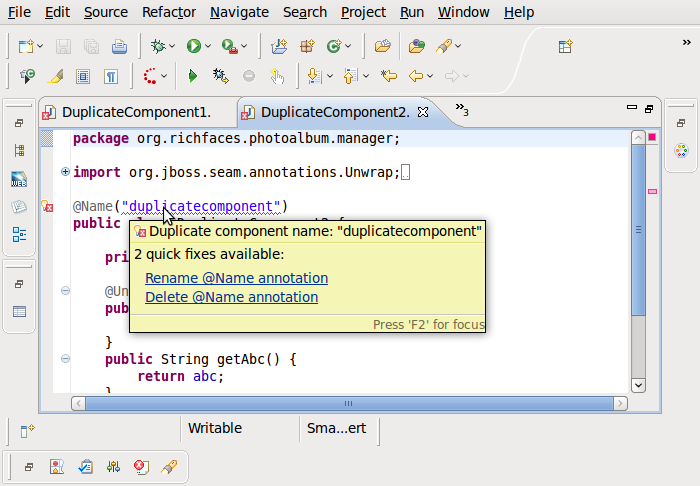700x486 pixels.
Task: Click the Print icon in the toolbar
Action: pyautogui.click(x=119, y=46)
